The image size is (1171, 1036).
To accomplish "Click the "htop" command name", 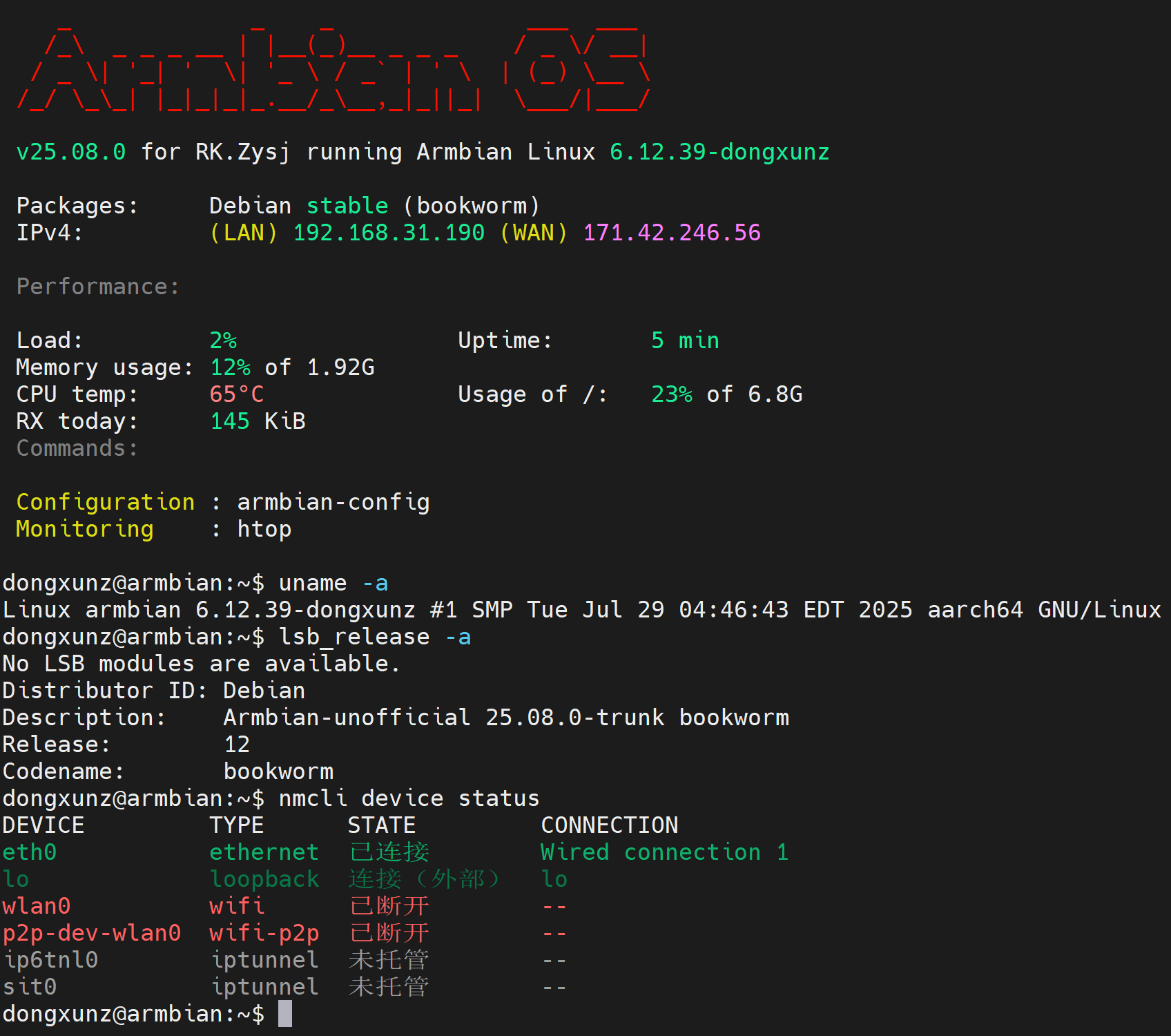I will [264, 529].
